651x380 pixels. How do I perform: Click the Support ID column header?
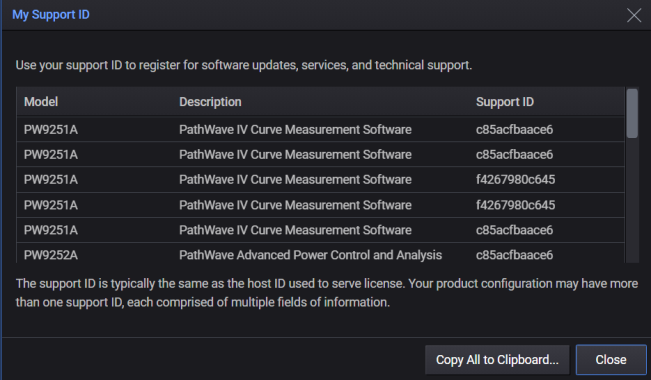click(505, 102)
